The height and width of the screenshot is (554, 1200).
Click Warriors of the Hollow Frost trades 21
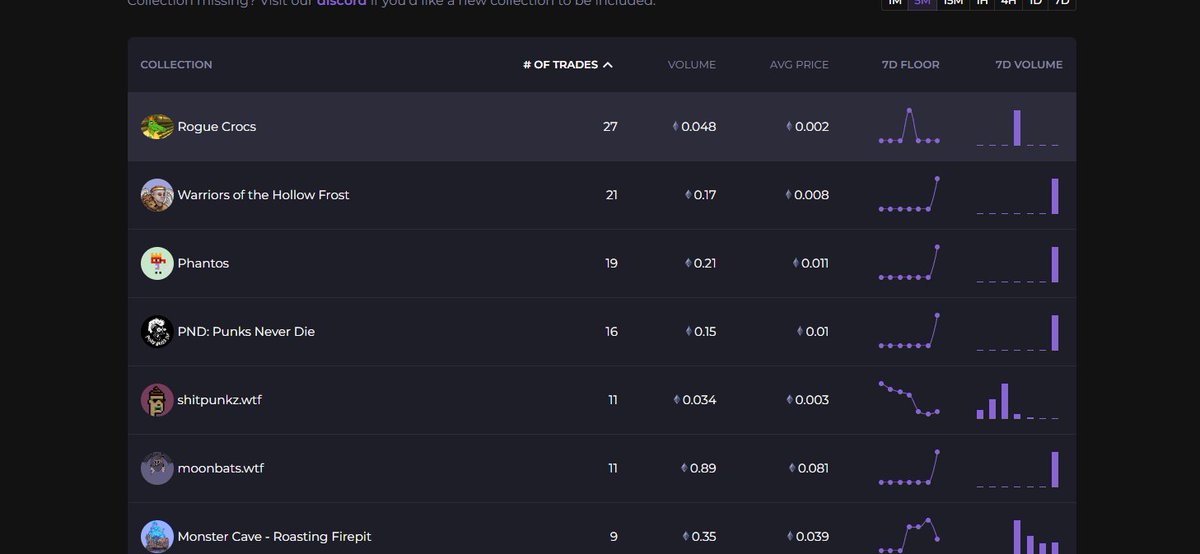coord(611,195)
